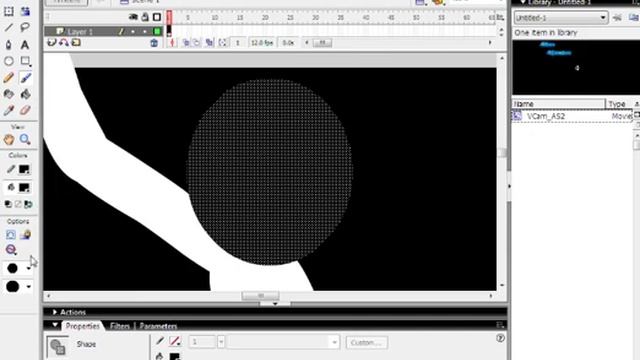Click the fill color swatch in toolbox

pyautogui.click(x=24, y=188)
